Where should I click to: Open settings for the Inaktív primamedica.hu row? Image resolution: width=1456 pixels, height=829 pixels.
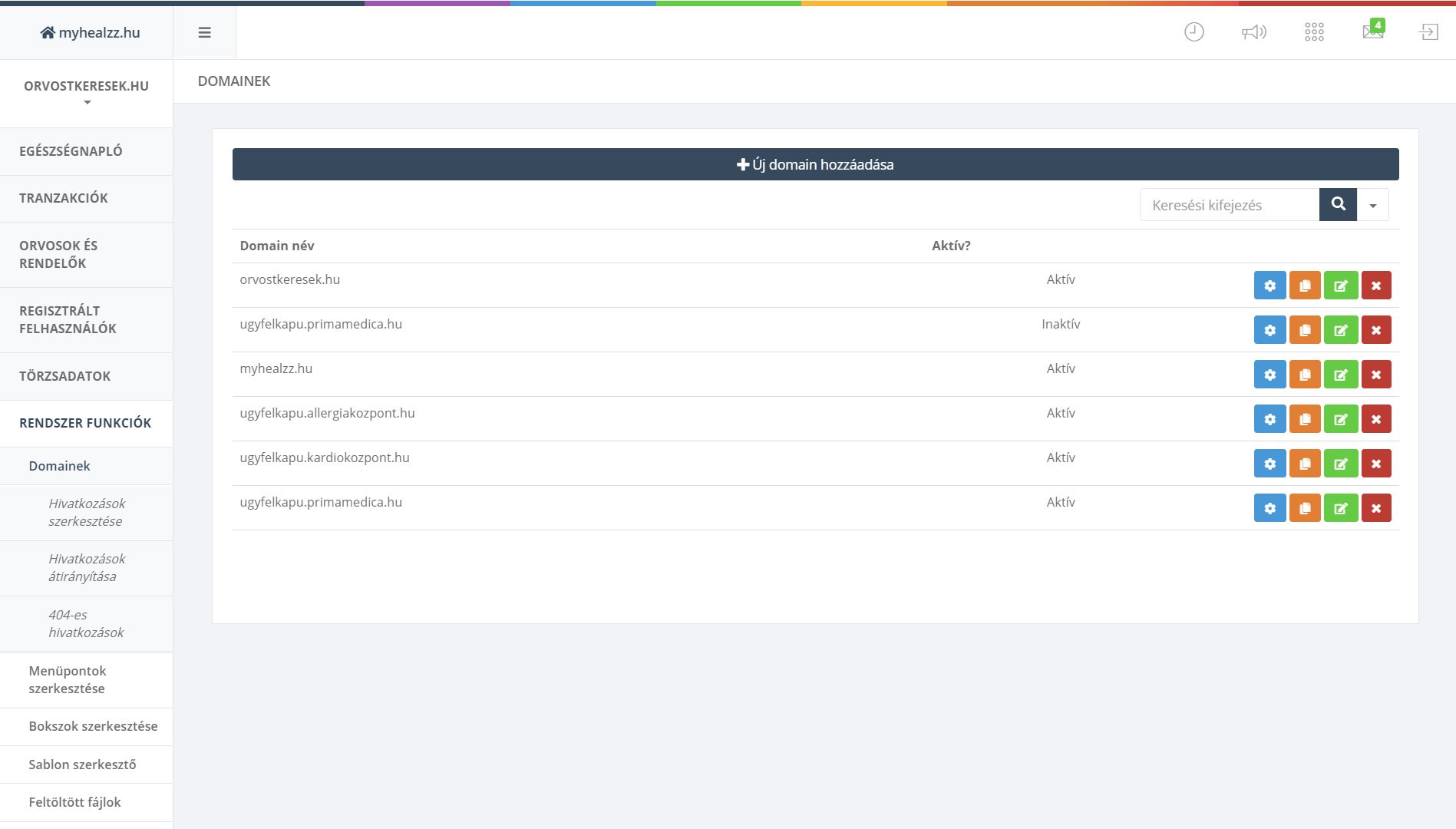click(1269, 330)
